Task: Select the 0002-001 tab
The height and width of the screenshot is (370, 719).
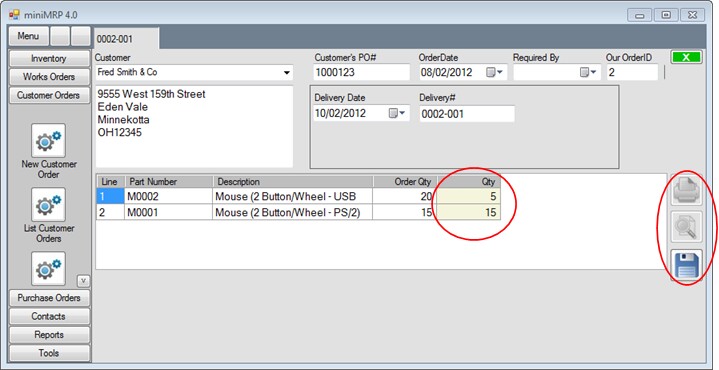Action: [x=126, y=39]
